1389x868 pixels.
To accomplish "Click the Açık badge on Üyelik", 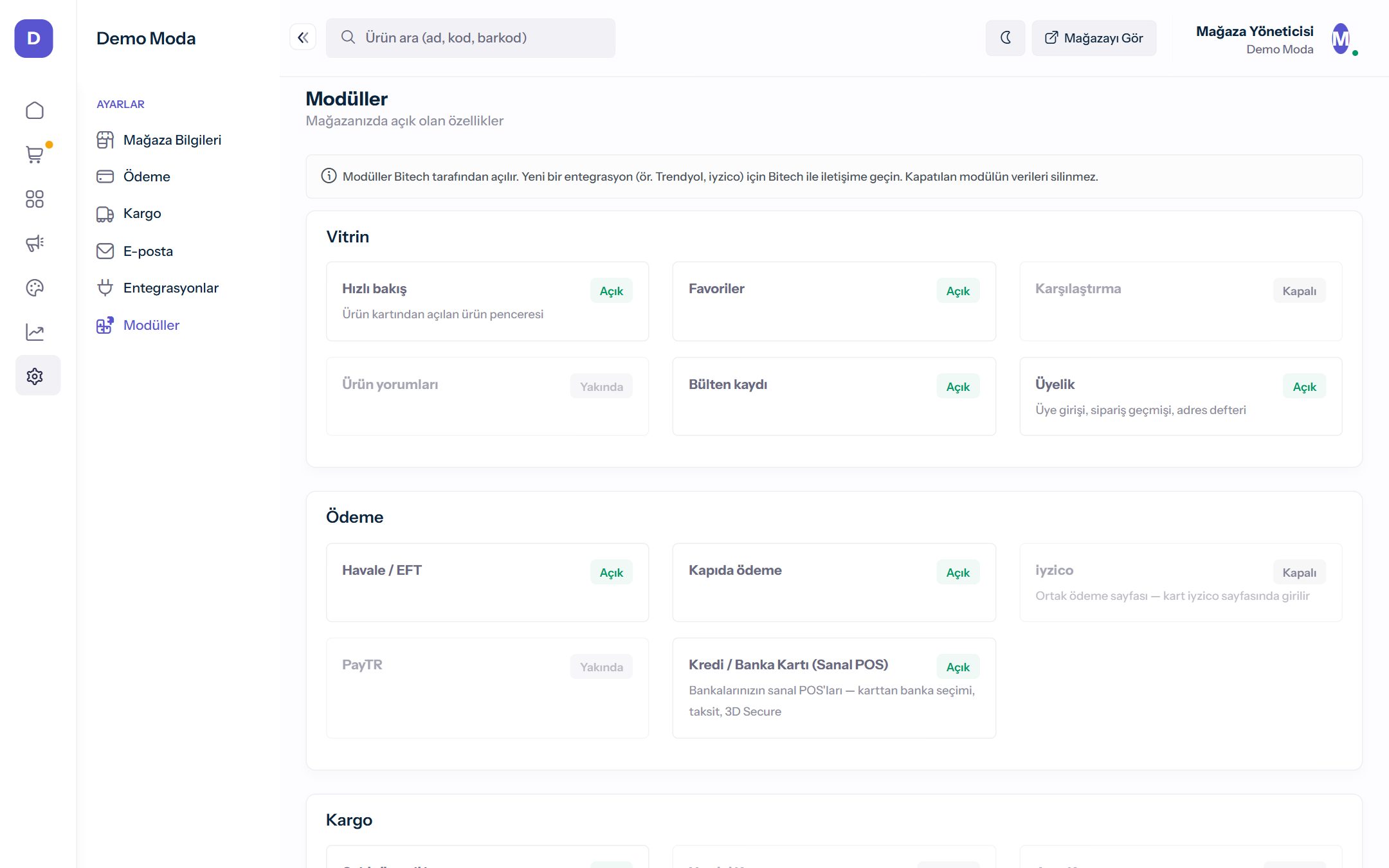I will [1305, 386].
